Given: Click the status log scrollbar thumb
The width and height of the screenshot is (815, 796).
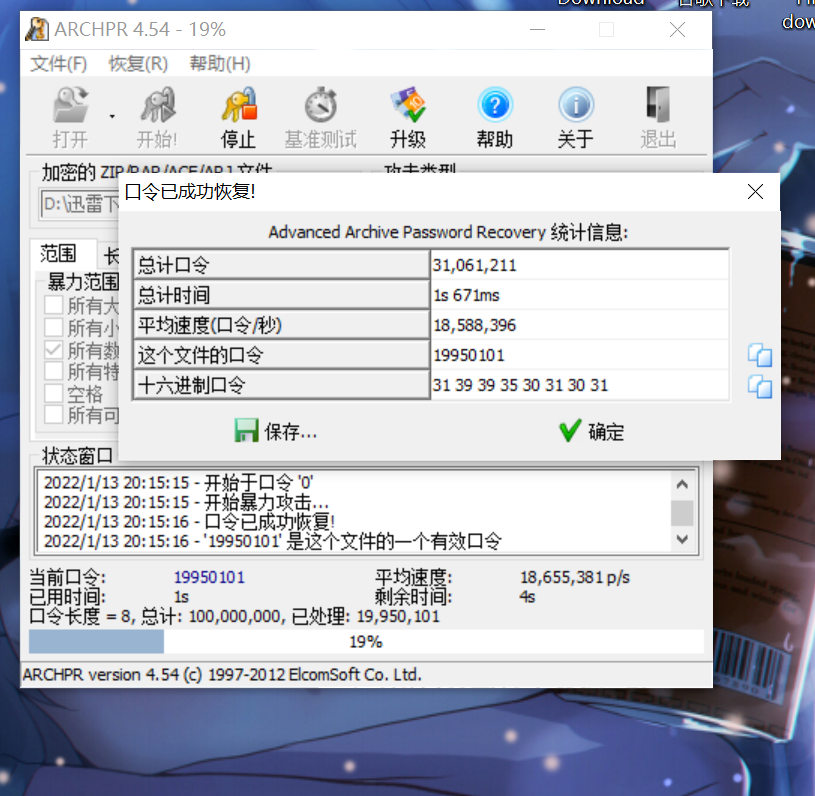Looking at the screenshot, I should tap(682, 513).
